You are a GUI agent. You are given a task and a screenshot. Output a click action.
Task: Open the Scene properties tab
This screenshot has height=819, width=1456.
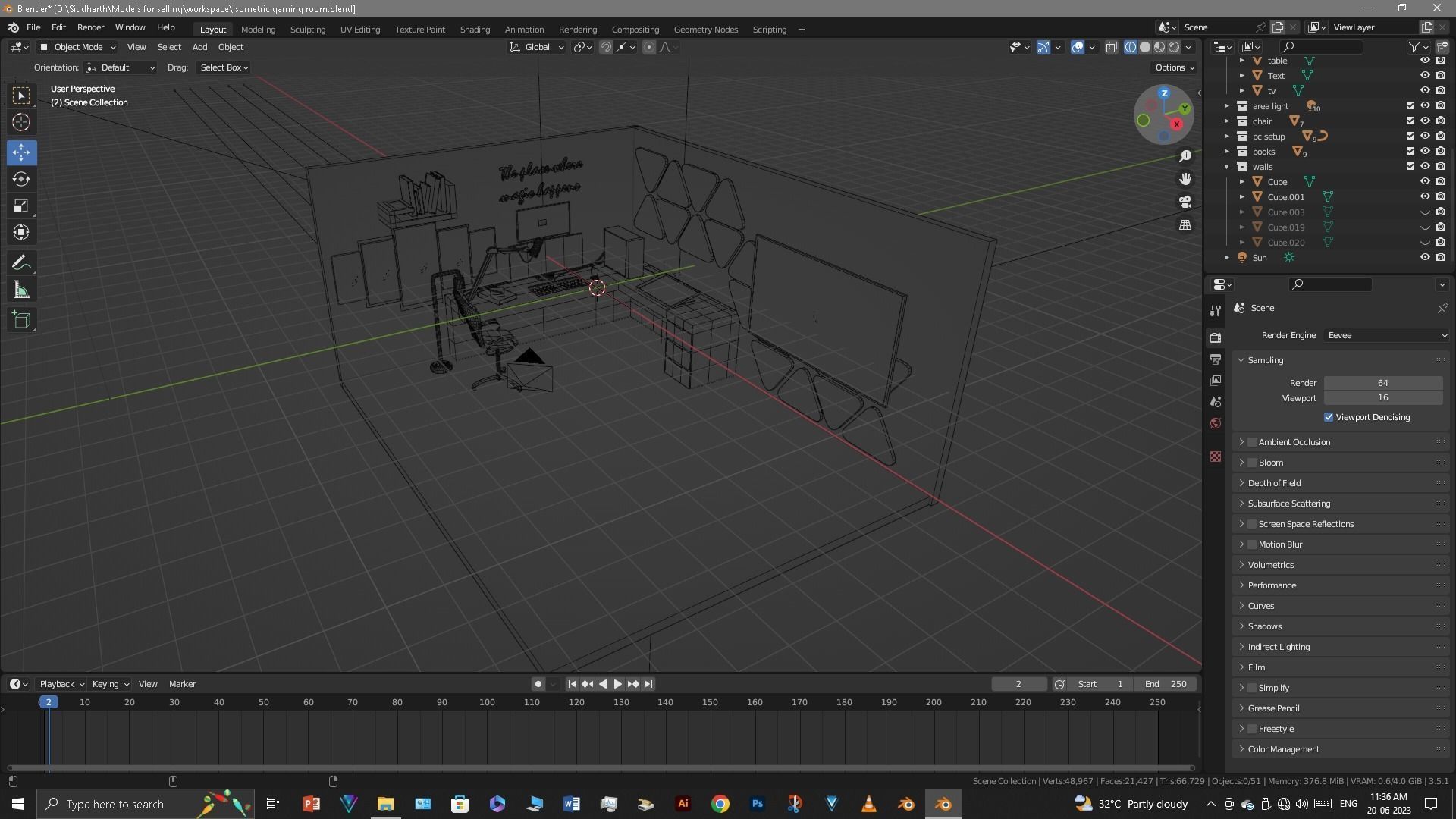coord(1216,402)
